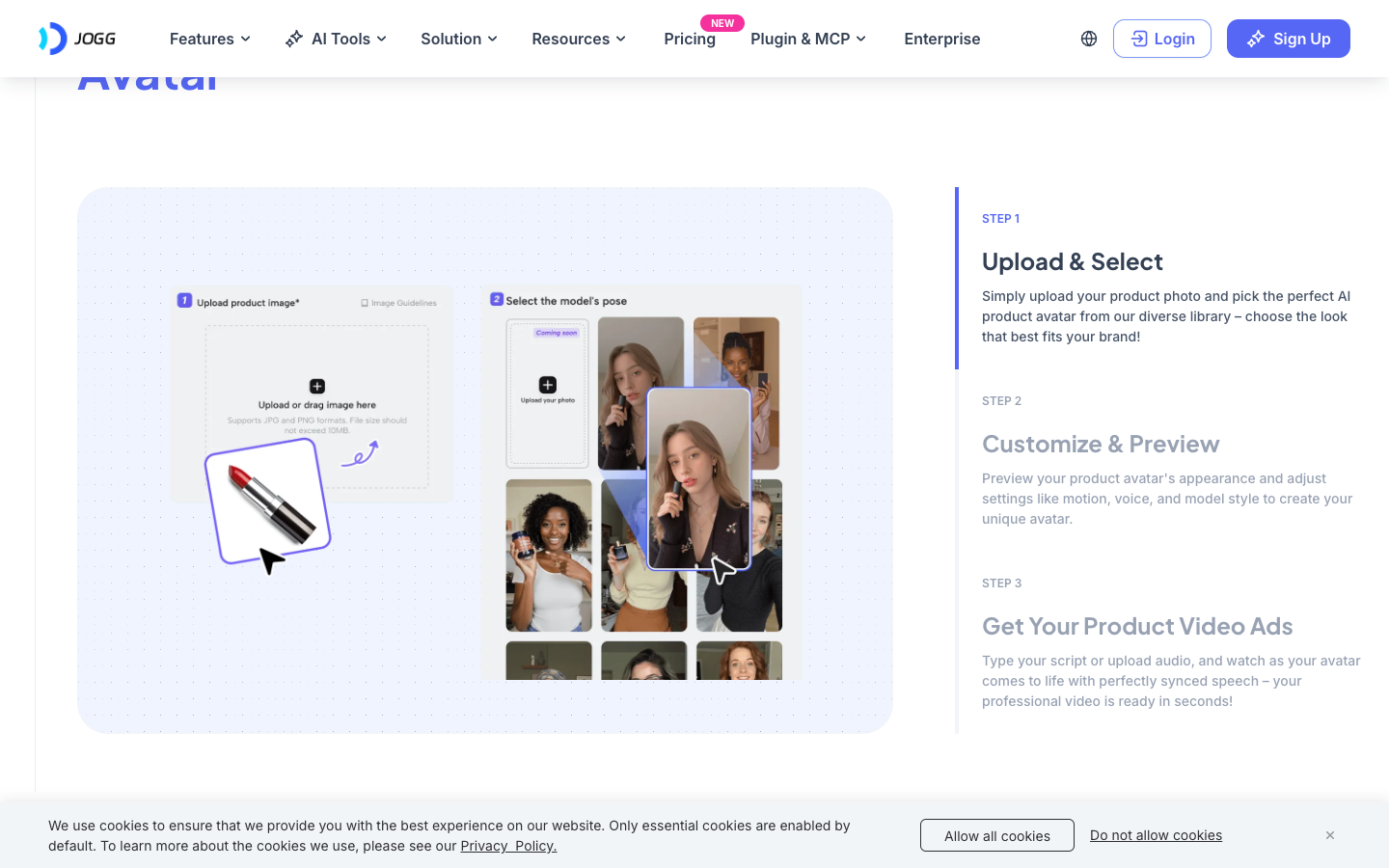Screen dimensions: 1389x868
Task: Click the 'Upload product image*' label
Action: click(248, 303)
